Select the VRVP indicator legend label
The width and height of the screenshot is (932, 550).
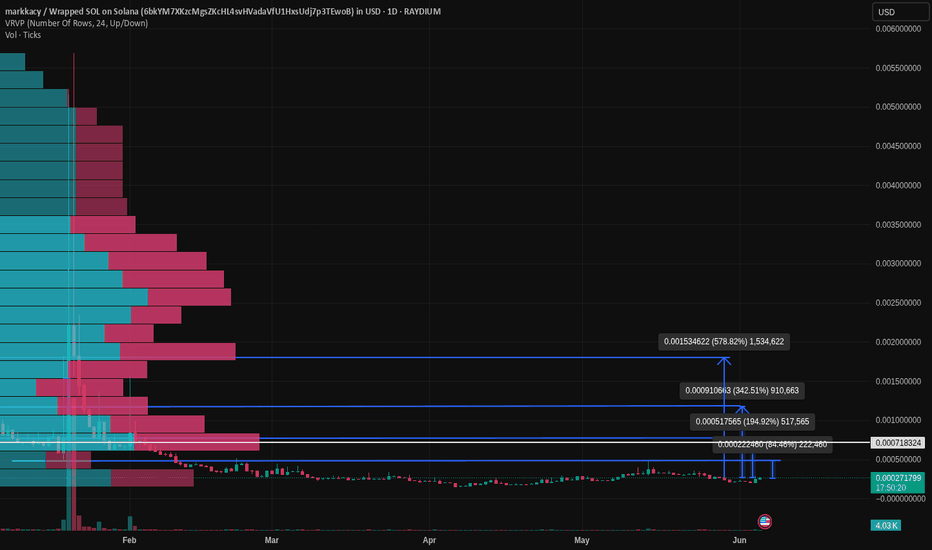(76, 23)
